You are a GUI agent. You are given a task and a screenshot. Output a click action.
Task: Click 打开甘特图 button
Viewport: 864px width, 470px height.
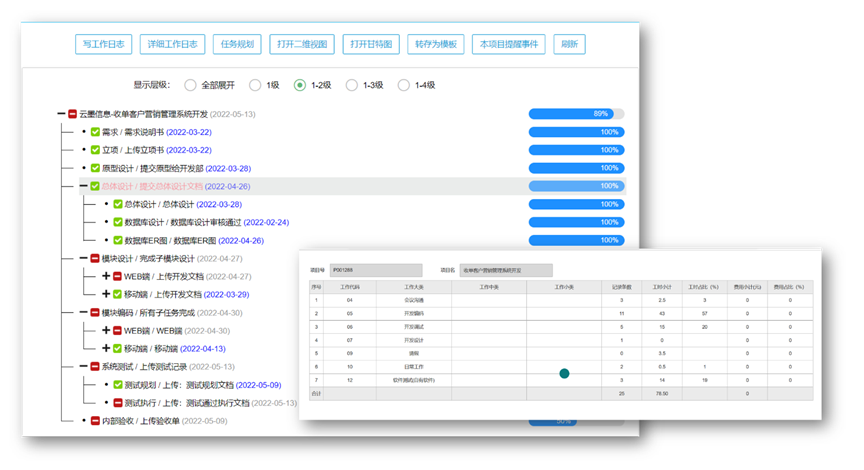pyautogui.click(x=371, y=44)
